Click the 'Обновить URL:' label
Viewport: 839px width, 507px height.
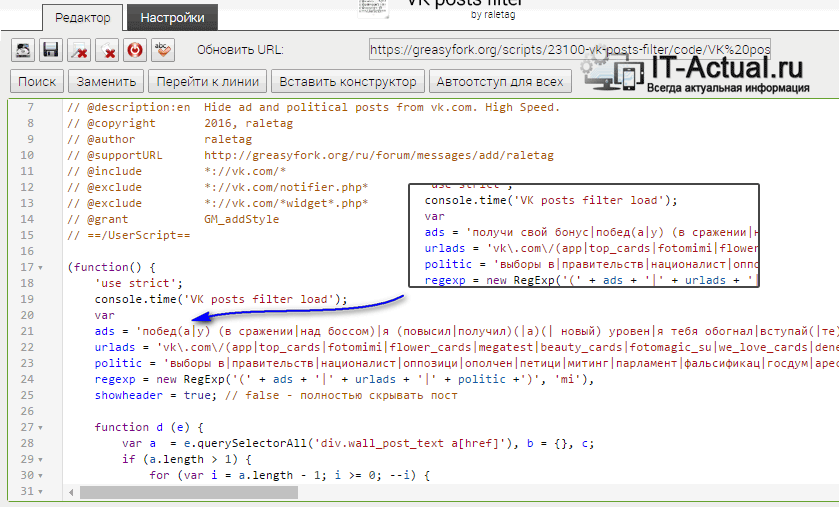240,50
